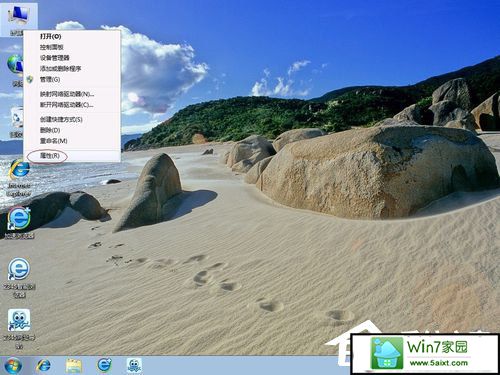Click 管理(G) in the context menu
The height and width of the screenshot is (375, 500).
coord(72,79)
